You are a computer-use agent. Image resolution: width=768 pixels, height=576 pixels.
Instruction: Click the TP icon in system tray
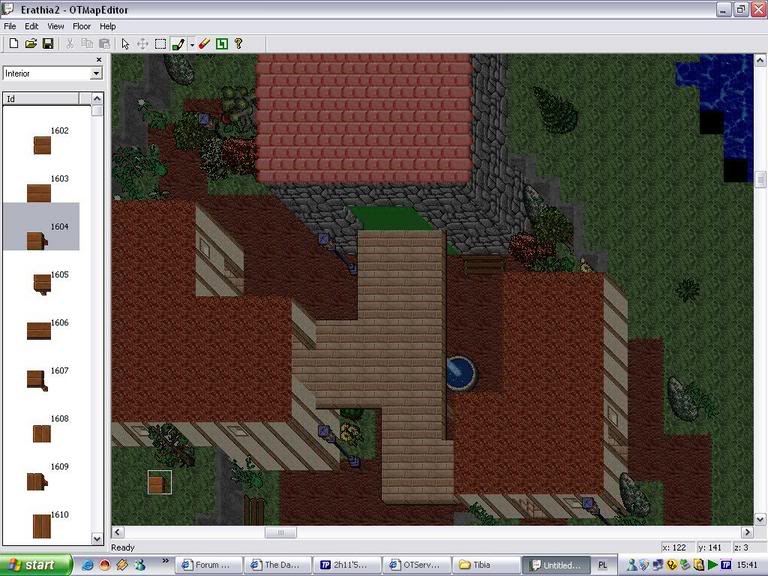click(x=726, y=565)
